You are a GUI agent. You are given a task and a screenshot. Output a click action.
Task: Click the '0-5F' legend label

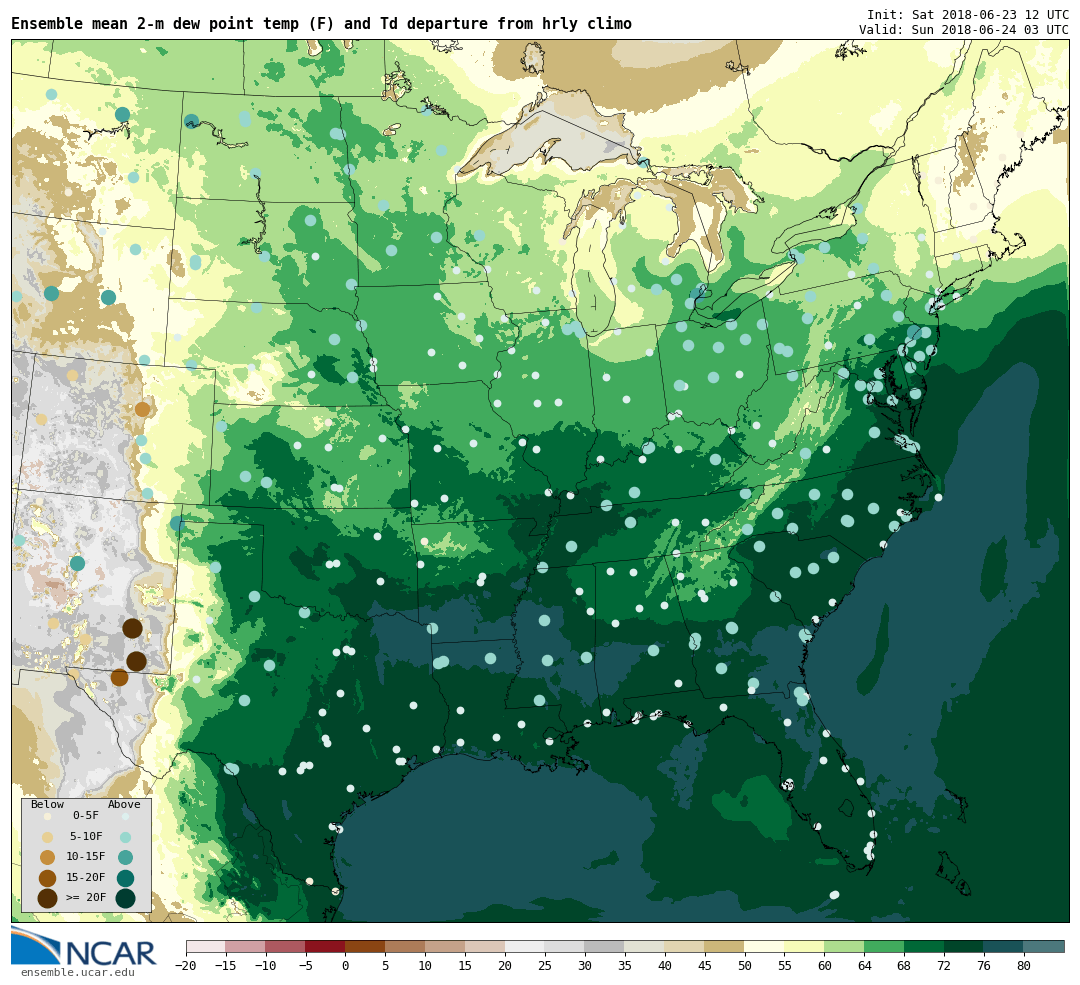pyautogui.click(x=86, y=816)
